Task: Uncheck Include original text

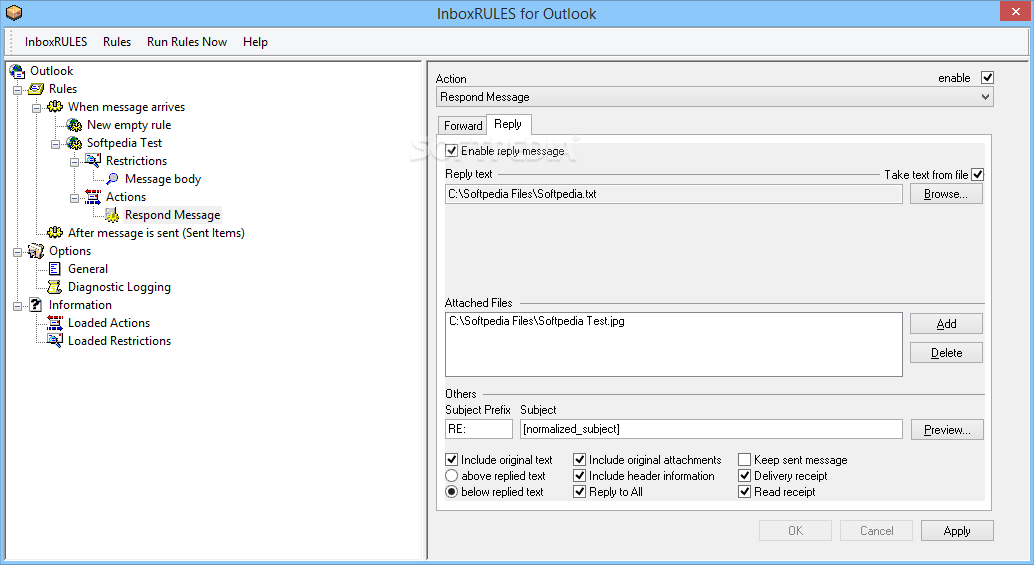Action: pos(451,460)
